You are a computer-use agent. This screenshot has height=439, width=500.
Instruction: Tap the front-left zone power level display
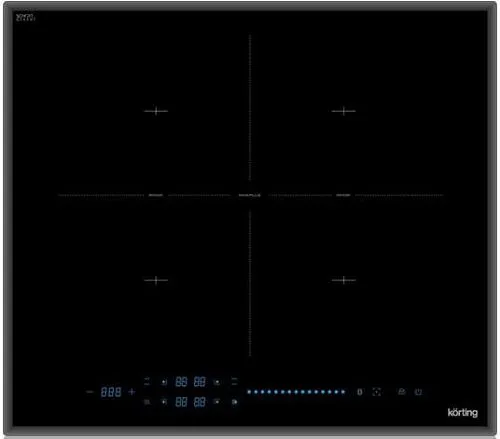(x=181, y=402)
